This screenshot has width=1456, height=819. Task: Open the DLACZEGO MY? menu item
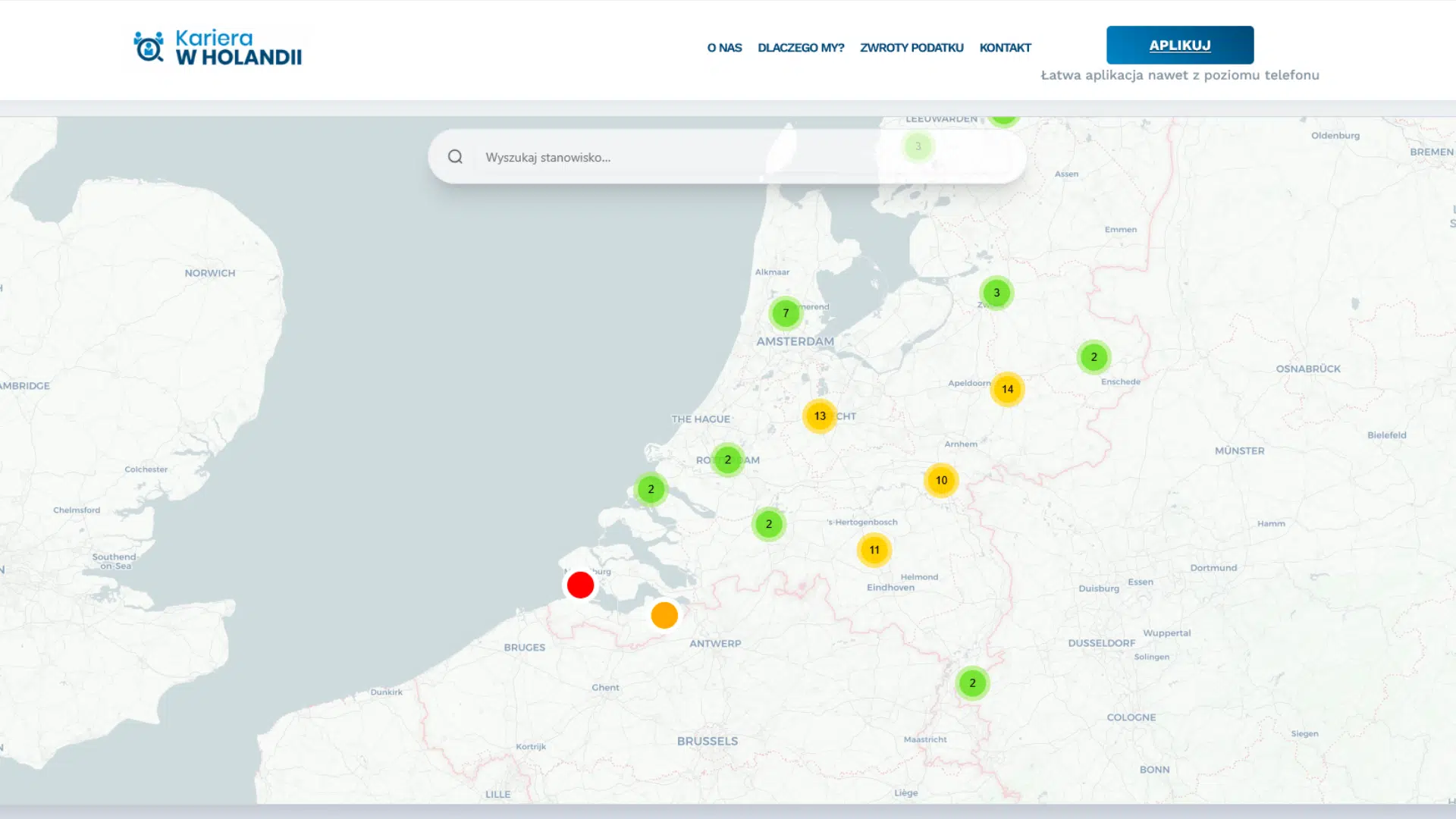pos(801,48)
